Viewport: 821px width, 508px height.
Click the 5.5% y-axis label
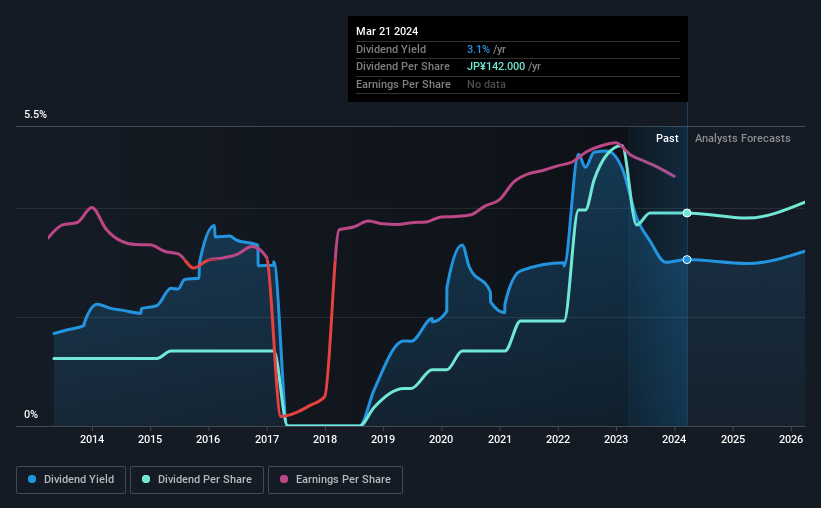[x=35, y=114]
